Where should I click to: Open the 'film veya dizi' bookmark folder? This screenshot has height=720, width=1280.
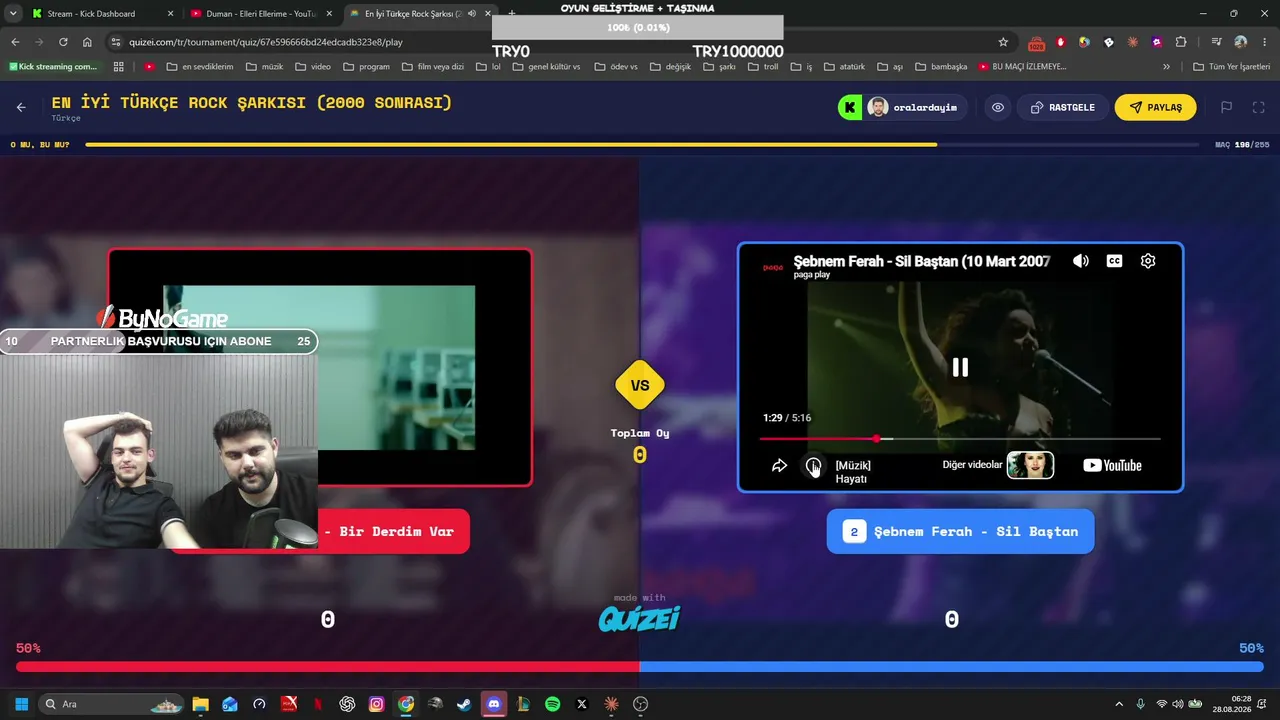(432, 67)
